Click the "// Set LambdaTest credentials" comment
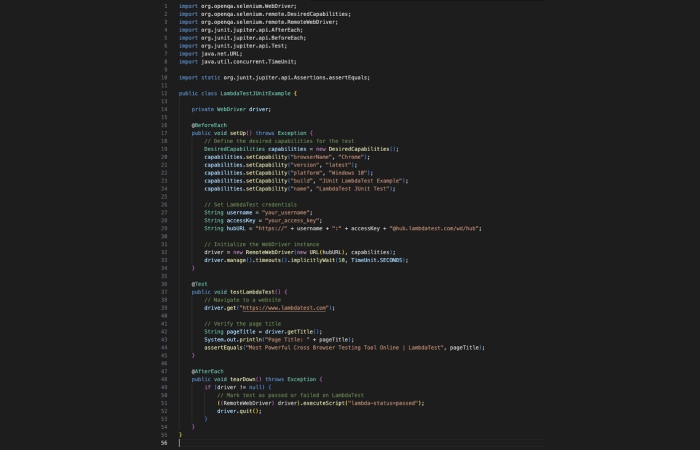 pos(250,204)
